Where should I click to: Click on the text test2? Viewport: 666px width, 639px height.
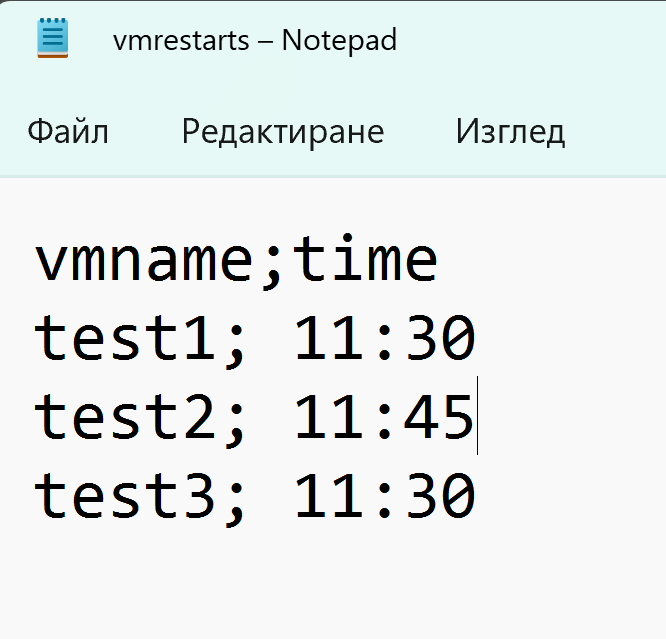tap(125, 417)
